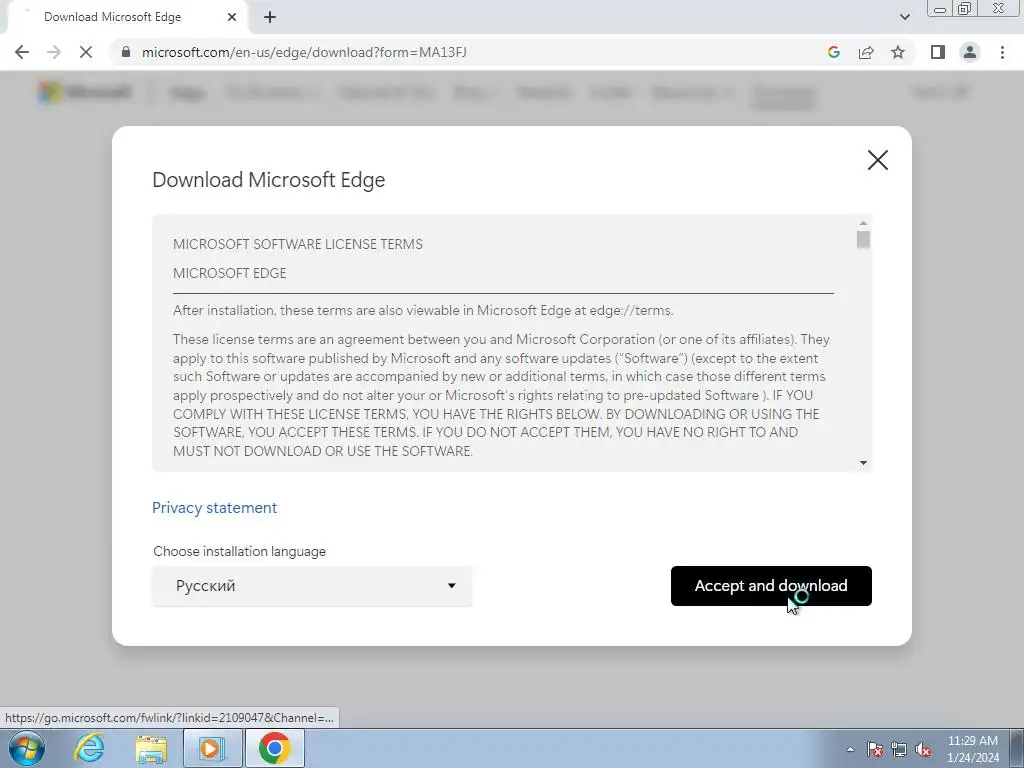
Task: Click the Google icon in address bar
Action: pos(833,52)
